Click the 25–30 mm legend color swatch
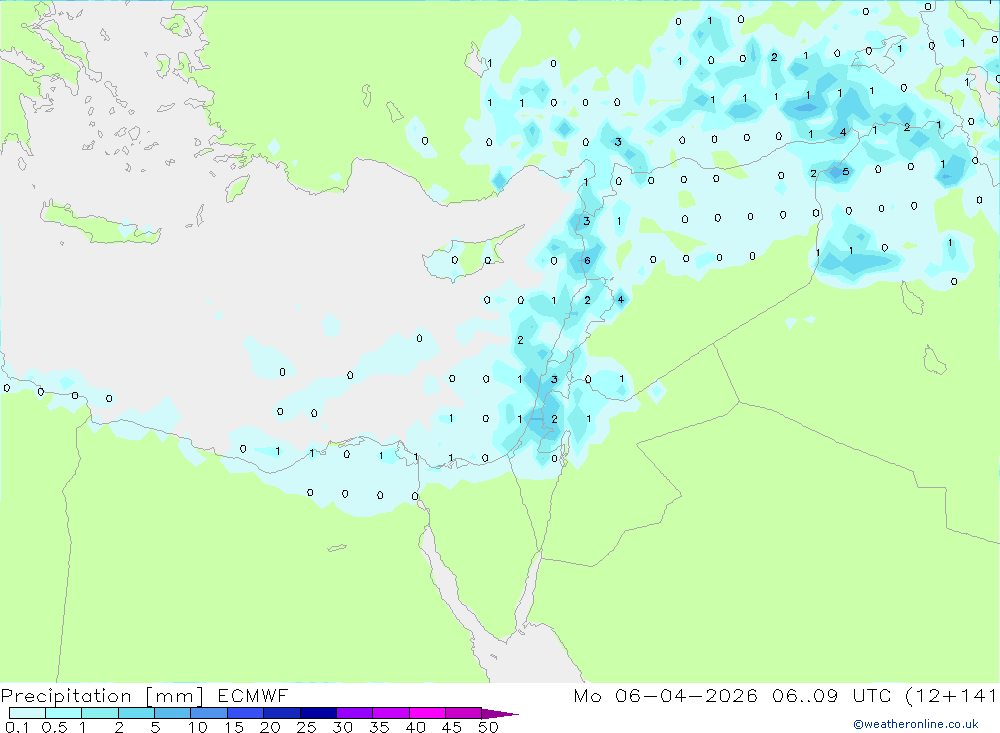The image size is (1000, 733). 318,713
